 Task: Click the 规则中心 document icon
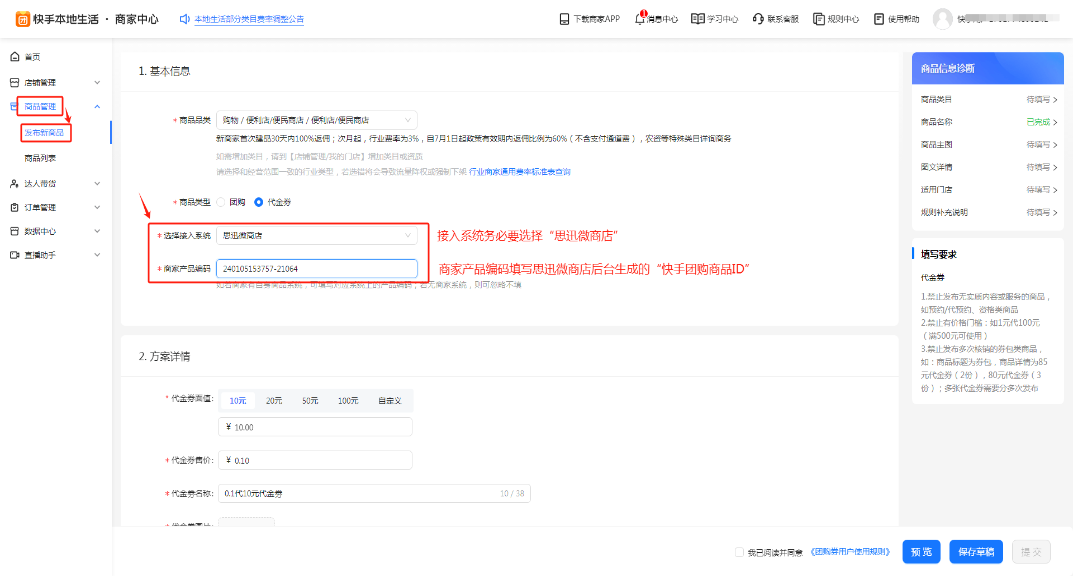(818, 18)
